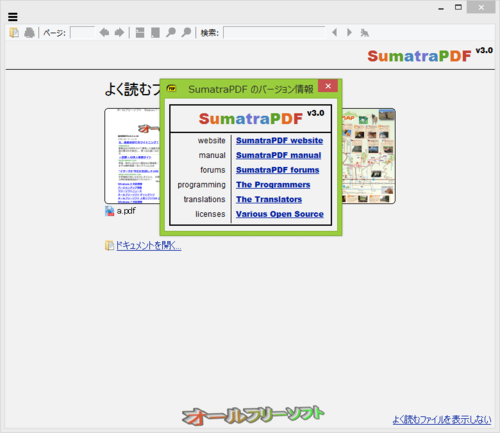Click ドキュメントを開く link
This screenshot has height=433, width=500.
coord(148,246)
